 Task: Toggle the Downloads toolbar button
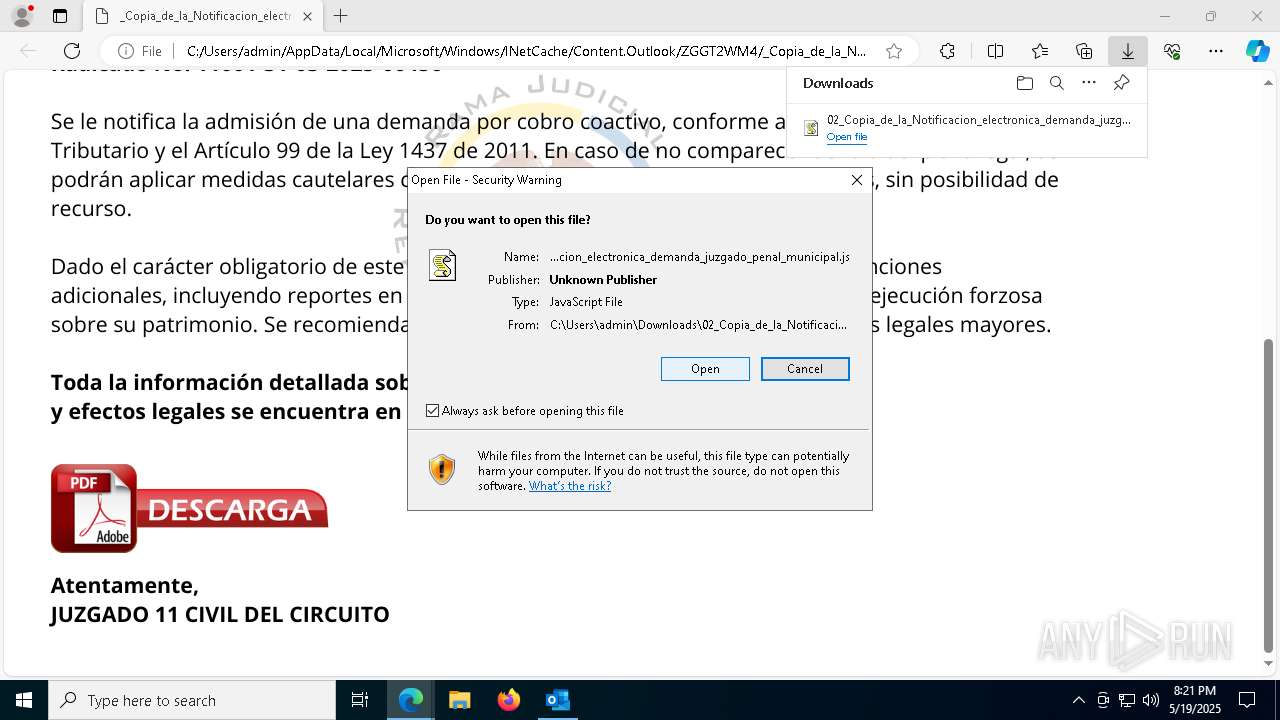(x=1128, y=51)
